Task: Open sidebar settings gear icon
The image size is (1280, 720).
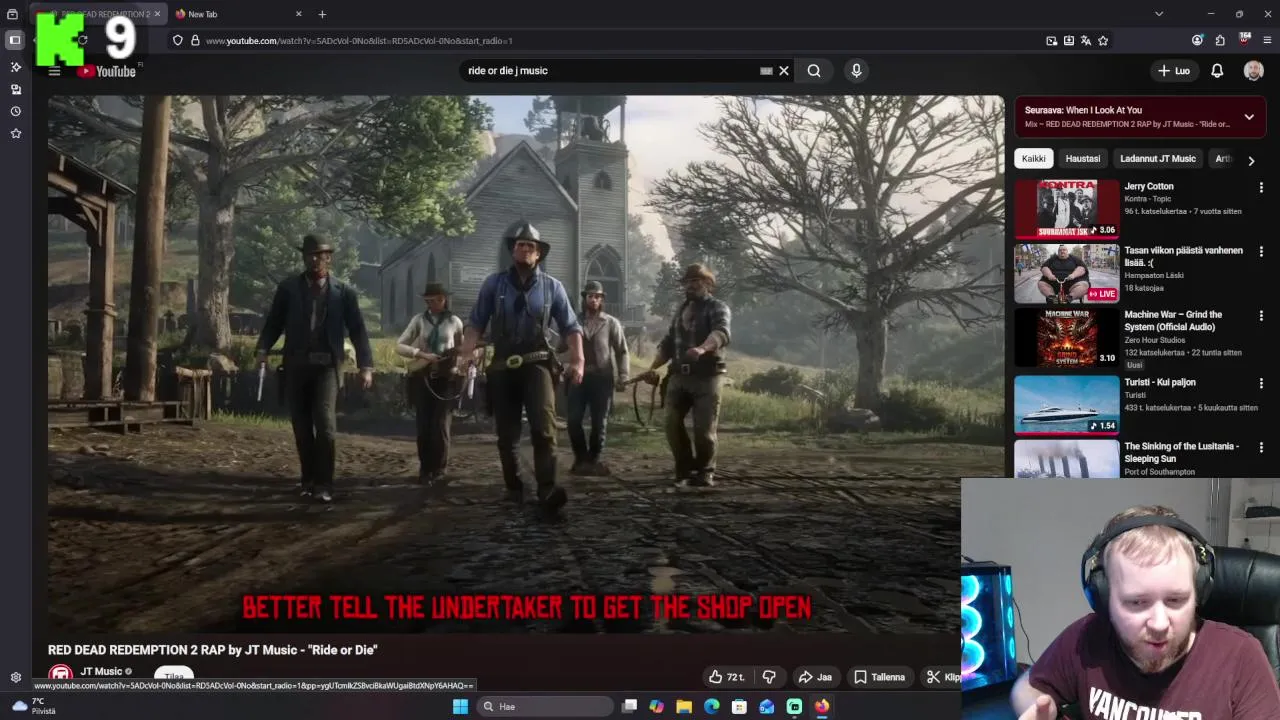Action: 15,677
